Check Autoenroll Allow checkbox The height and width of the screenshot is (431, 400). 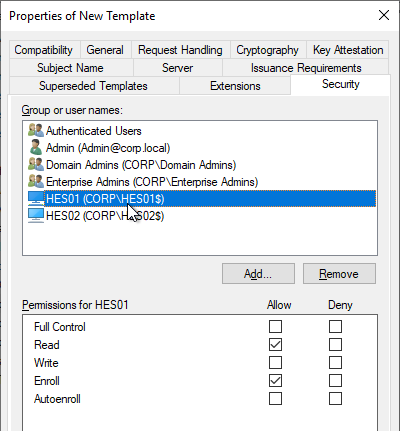[x=275, y=399]
